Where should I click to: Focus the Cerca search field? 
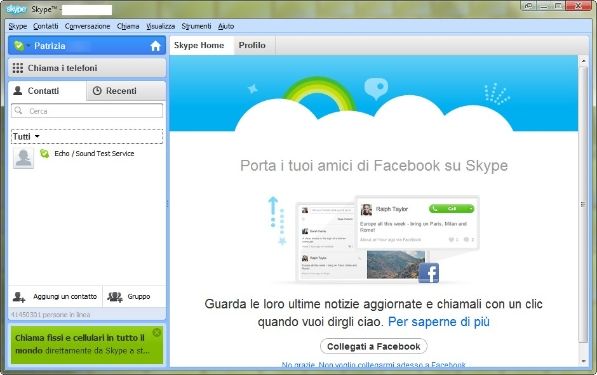click(x=87, y=111)
